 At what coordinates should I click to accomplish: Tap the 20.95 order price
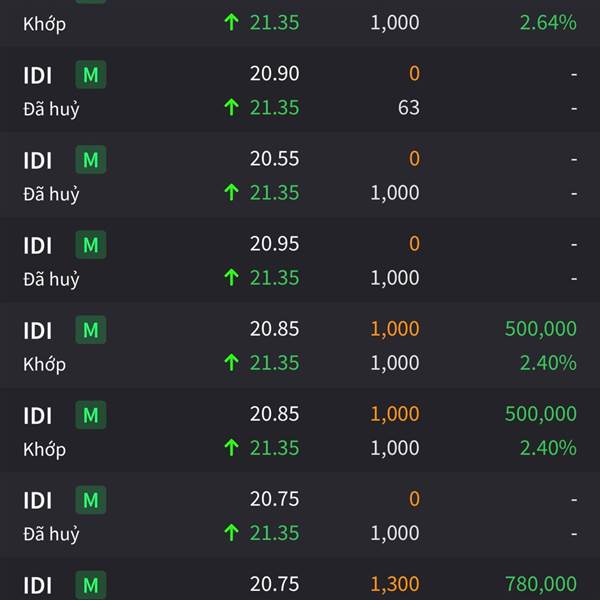(274, 244)
